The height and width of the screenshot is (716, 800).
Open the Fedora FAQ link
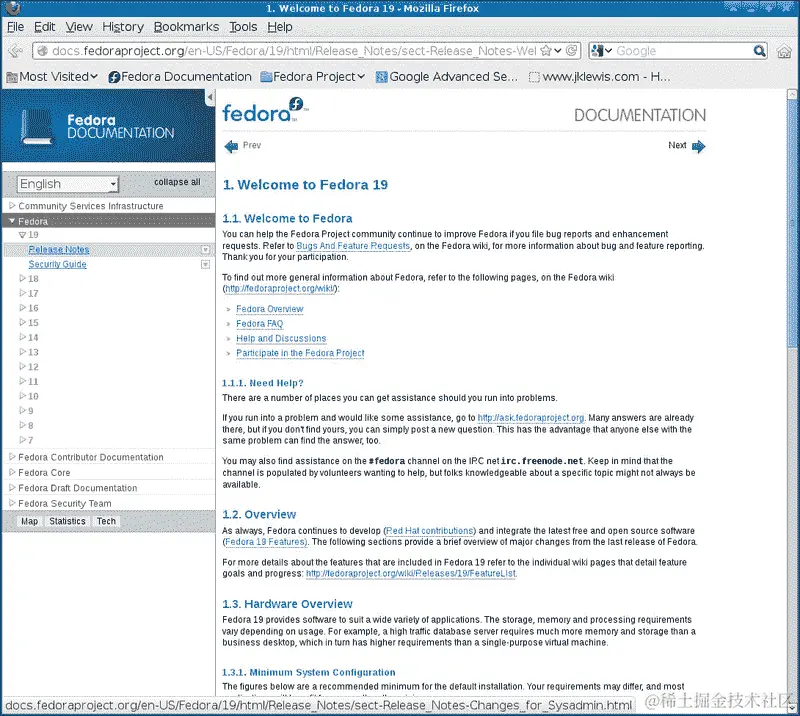[259, 324]
